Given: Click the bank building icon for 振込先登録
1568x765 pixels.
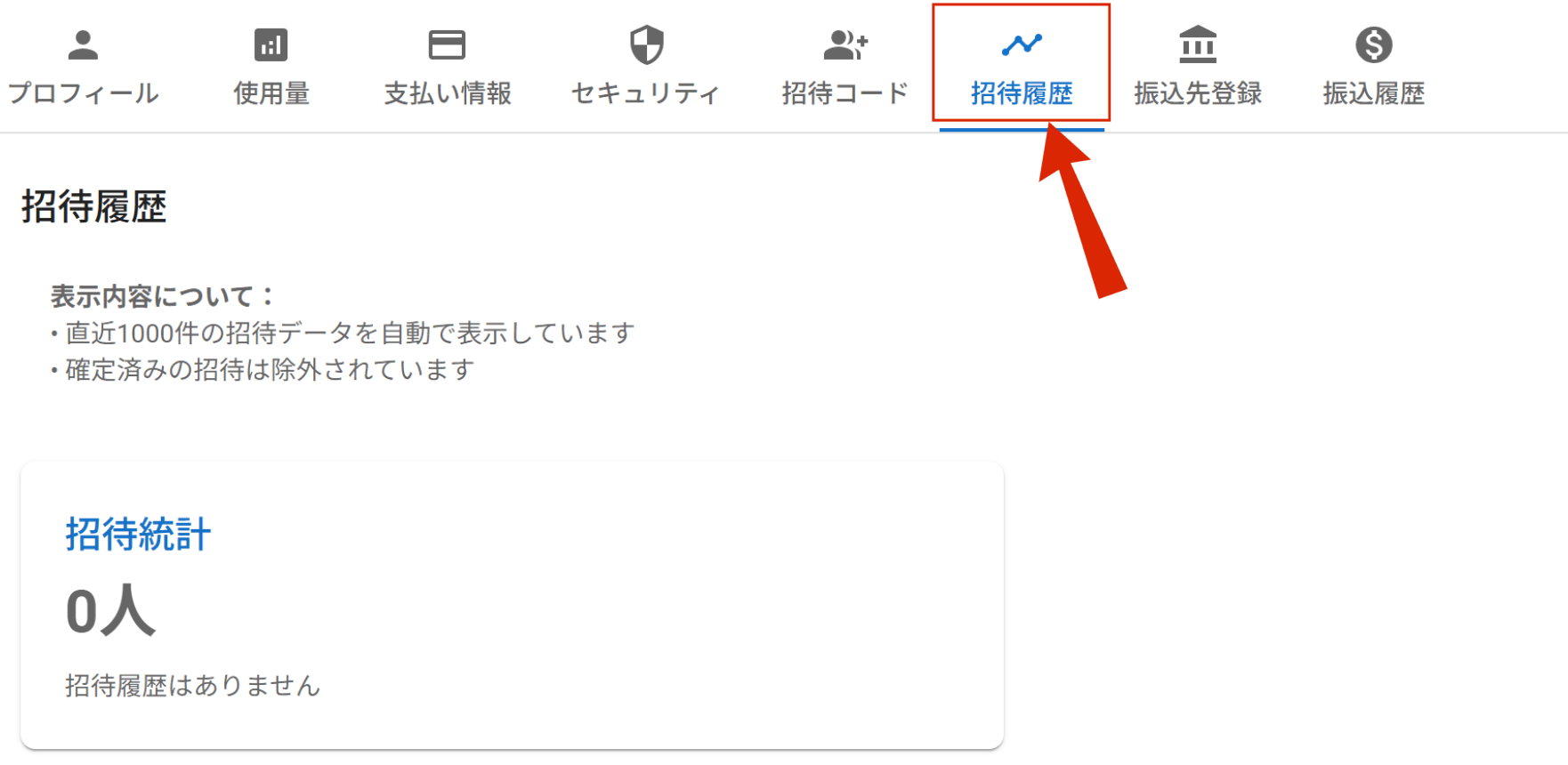Looking at the screenshot, I should [x=1197, y=44].
